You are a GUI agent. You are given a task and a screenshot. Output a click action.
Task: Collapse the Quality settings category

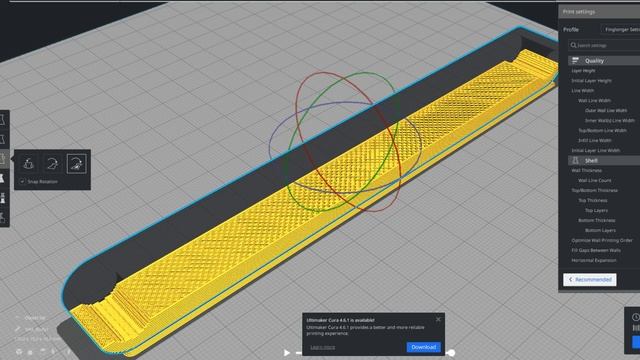point(604,60)
